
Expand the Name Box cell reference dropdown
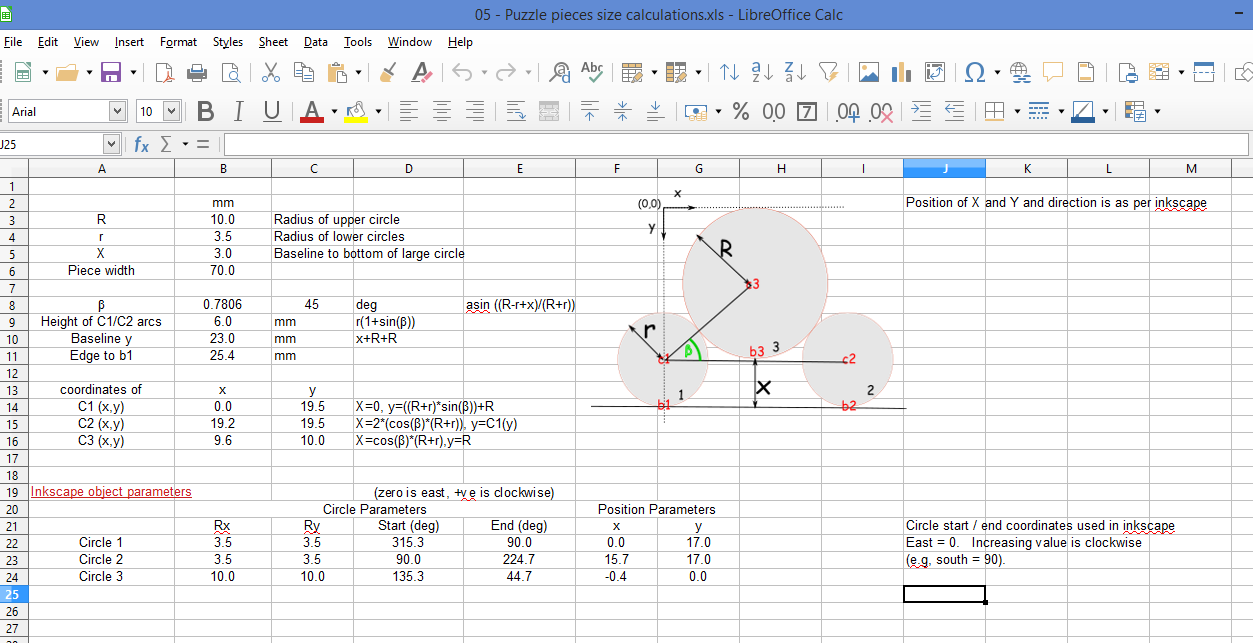click(111, 145)
